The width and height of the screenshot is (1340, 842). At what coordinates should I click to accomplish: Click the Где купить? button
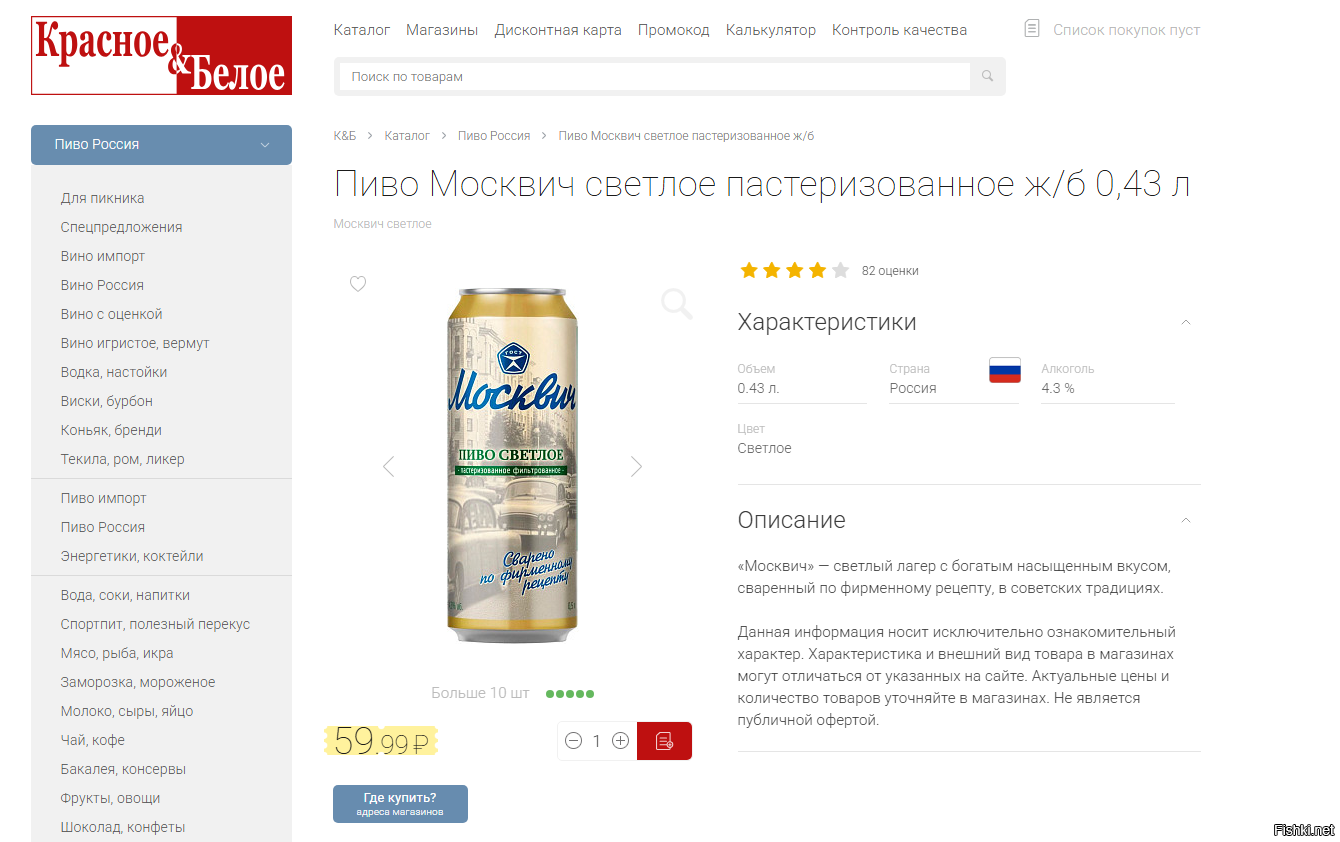coord(400,804)
